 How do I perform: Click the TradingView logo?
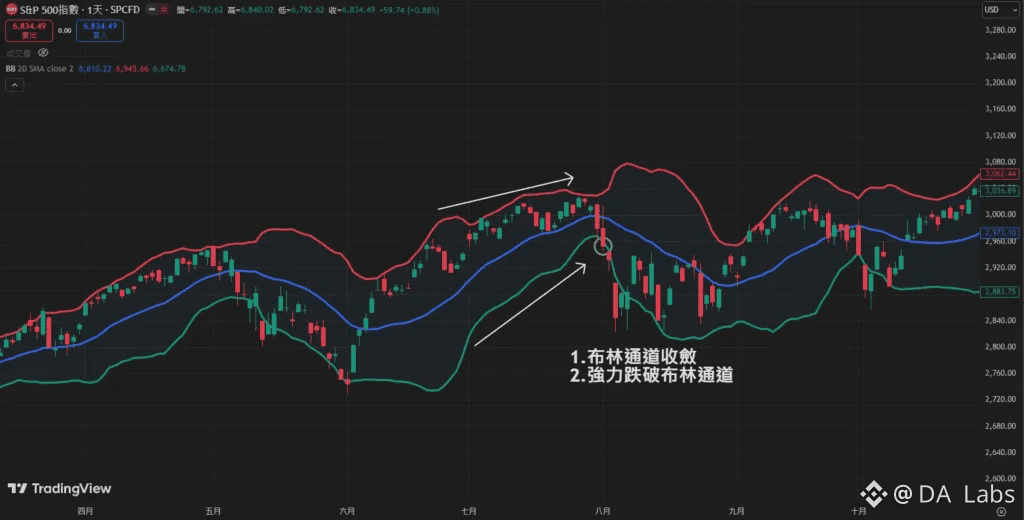[x=59, y=489]
